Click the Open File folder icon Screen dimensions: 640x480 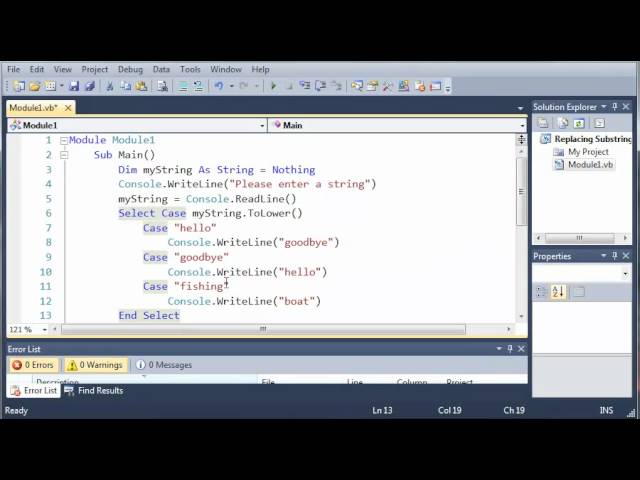tap(33, 87)
